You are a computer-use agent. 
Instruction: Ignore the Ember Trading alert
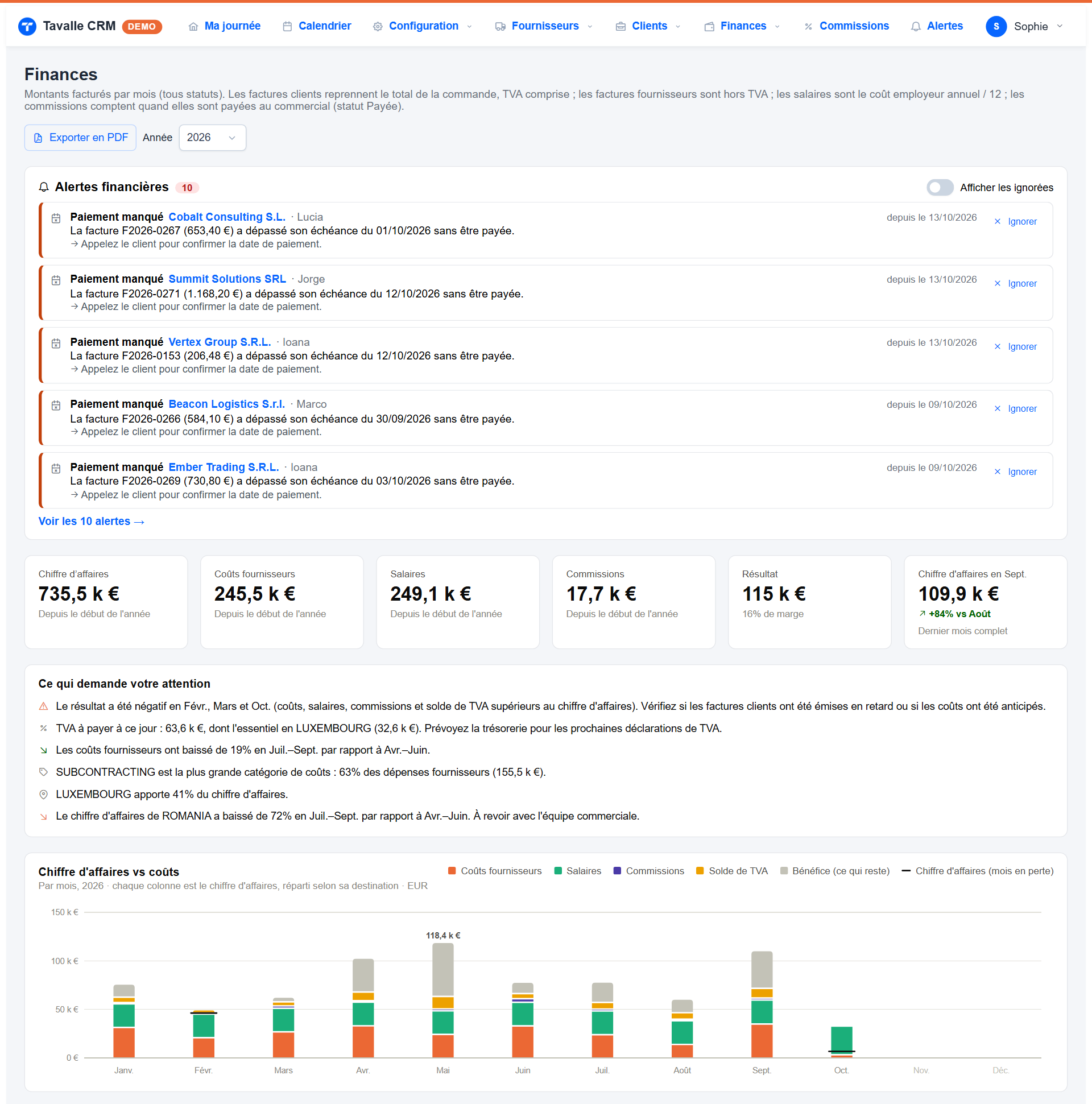click(x=1015, y=472)
